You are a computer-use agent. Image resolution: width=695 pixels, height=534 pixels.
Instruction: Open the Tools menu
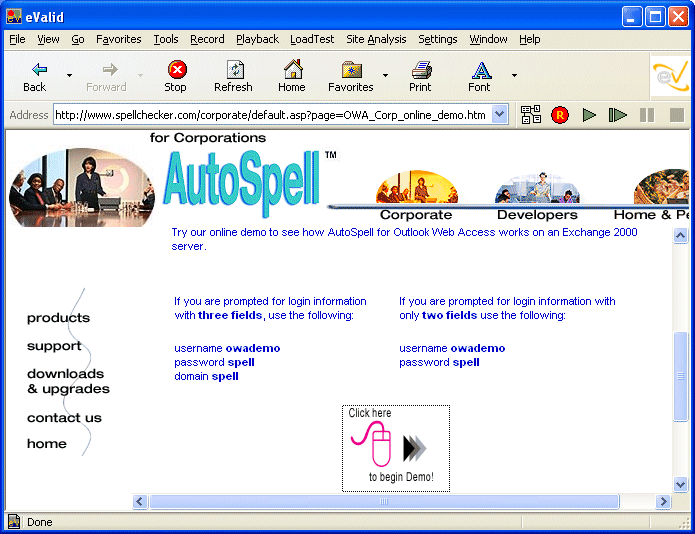166,39
